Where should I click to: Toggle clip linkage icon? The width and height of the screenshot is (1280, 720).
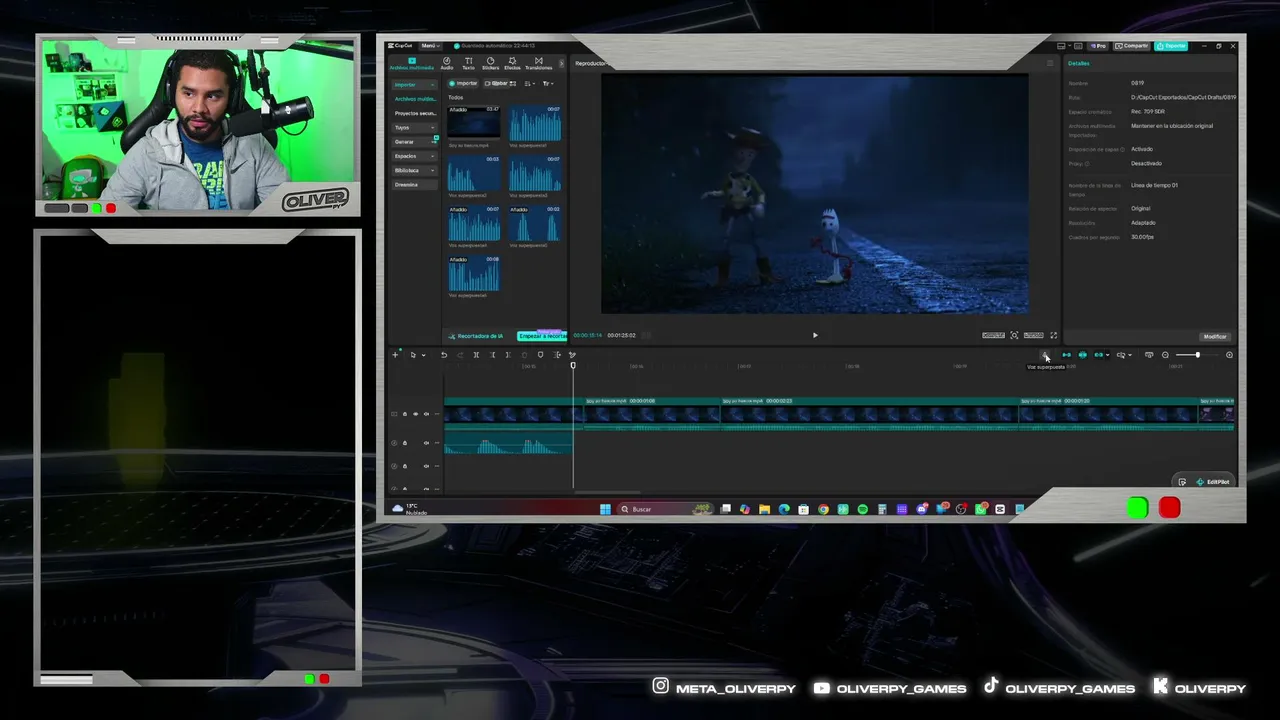(1099, 355)
